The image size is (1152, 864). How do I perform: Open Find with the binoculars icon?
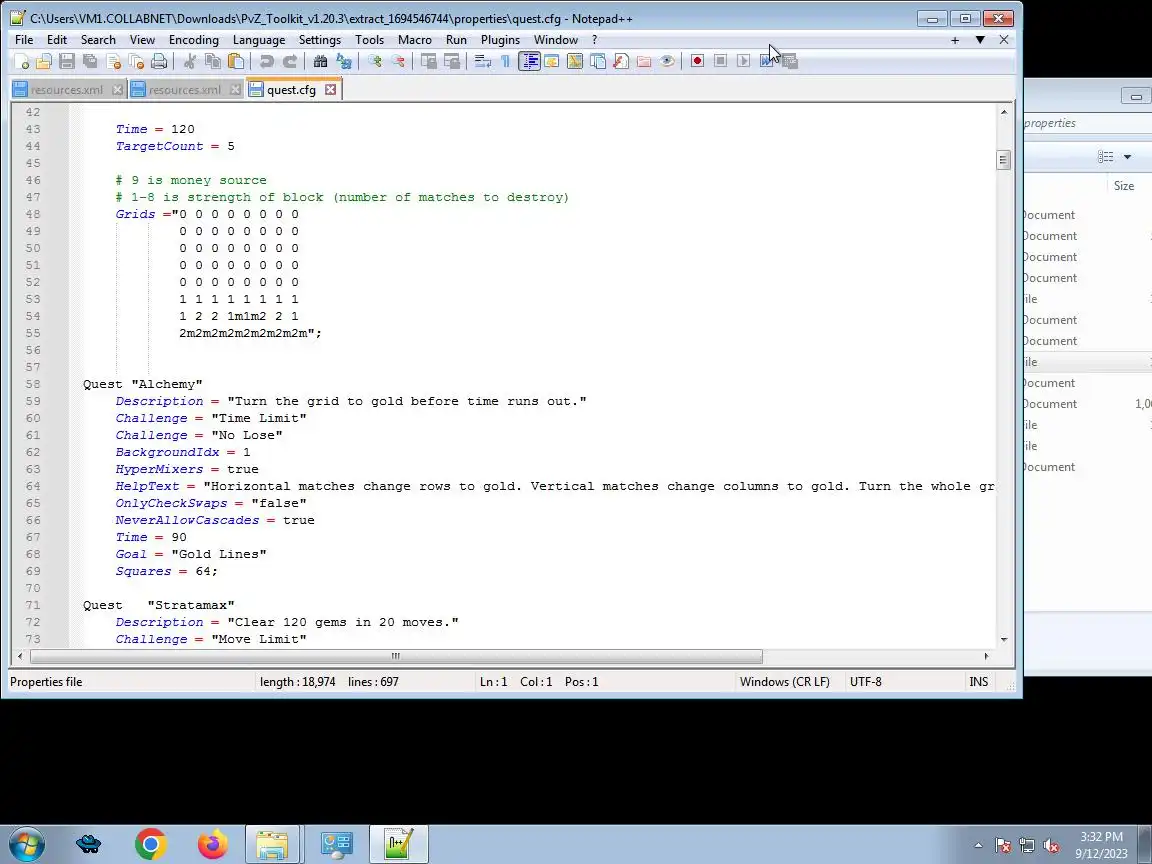(320, 61)
